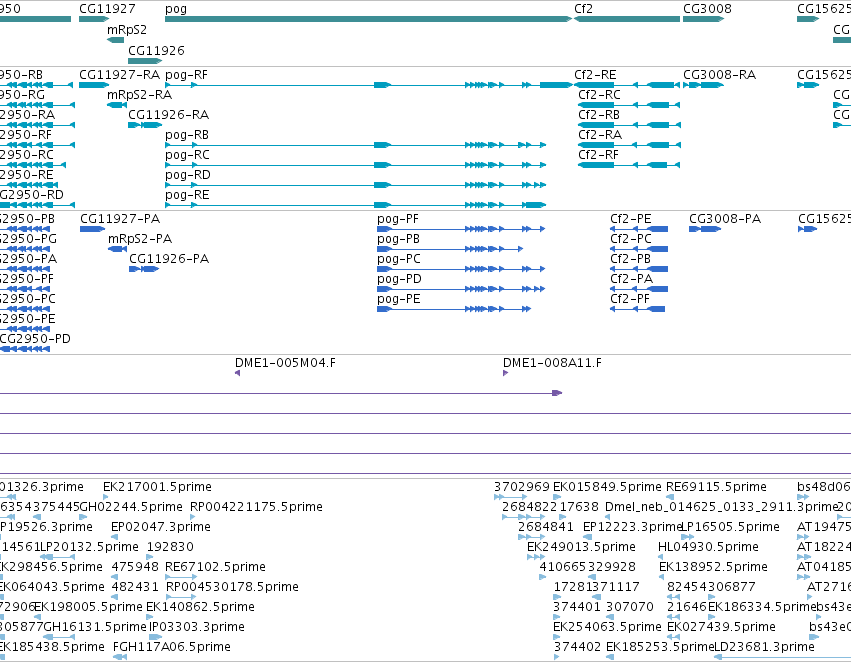Viewport: 851px width, 662px height.
Task: Click EST RP004221175.5prime
Action: pos(256,507)
